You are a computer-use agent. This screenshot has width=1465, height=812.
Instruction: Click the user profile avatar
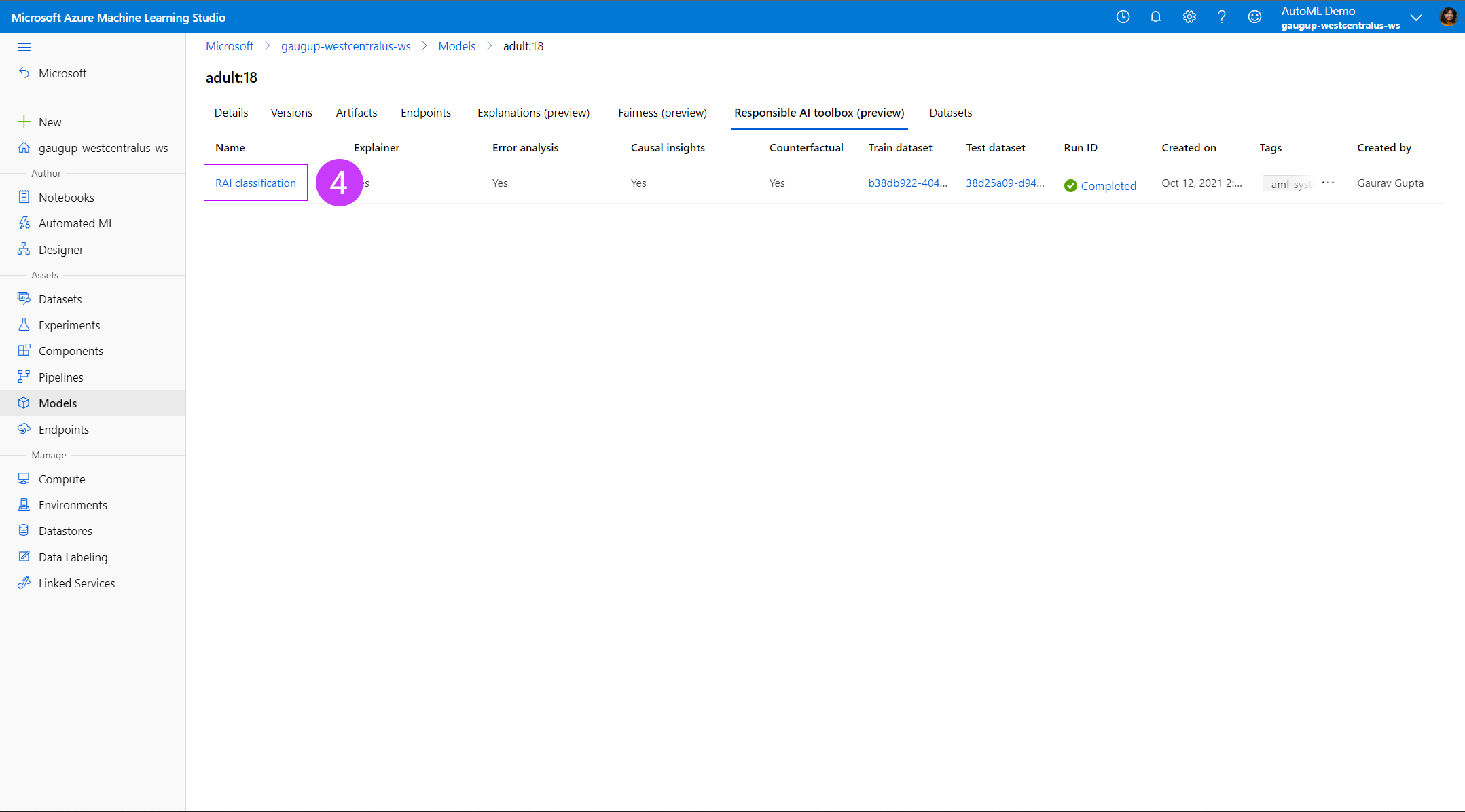point(1447,17)
